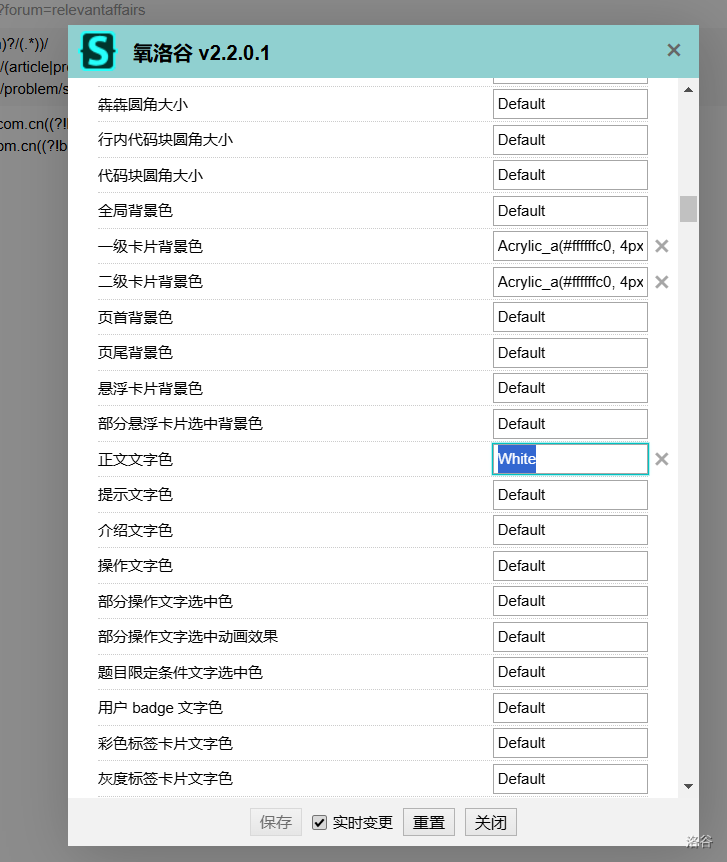Click the 氧洛谷 logo icon
Viewport: 727px width, 862px height.
[x=98, y=51]
